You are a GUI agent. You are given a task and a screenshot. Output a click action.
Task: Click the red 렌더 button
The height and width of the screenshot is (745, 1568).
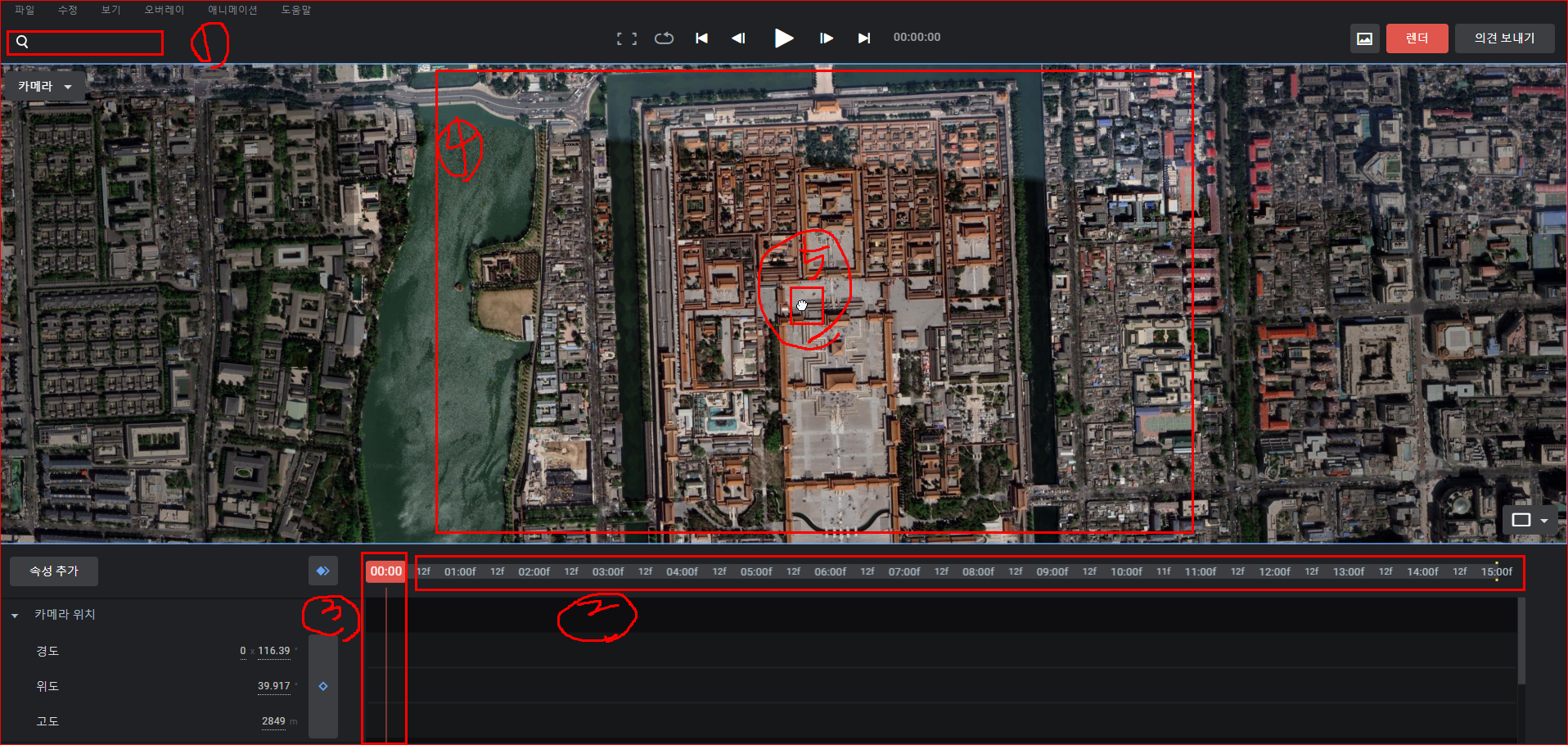1417,38
